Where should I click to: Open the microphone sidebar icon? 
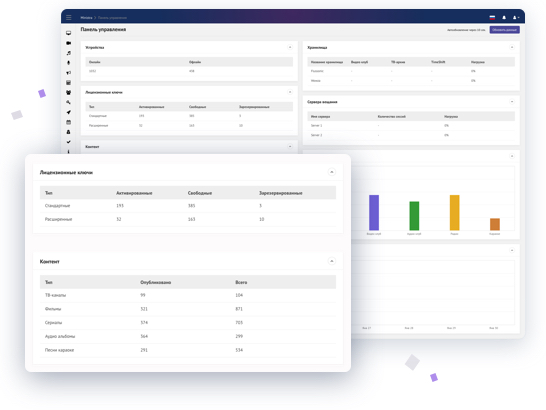[69, 63]
